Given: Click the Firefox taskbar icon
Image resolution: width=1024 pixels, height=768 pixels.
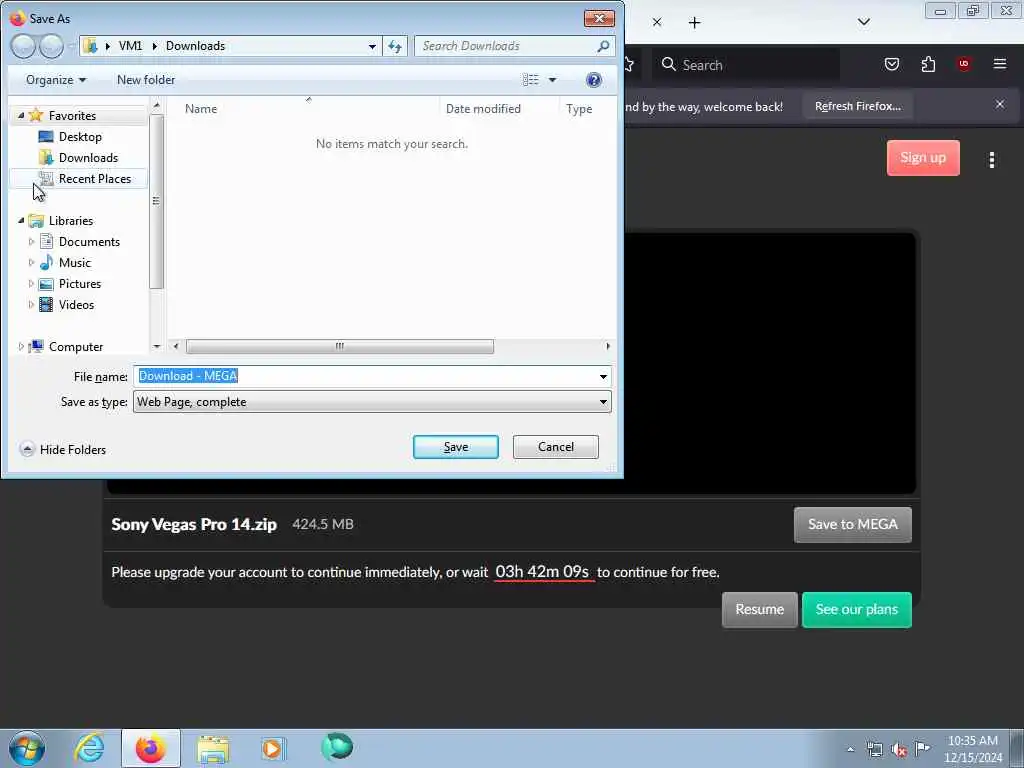Looking at the screenshot, I should tap(151, 748).
